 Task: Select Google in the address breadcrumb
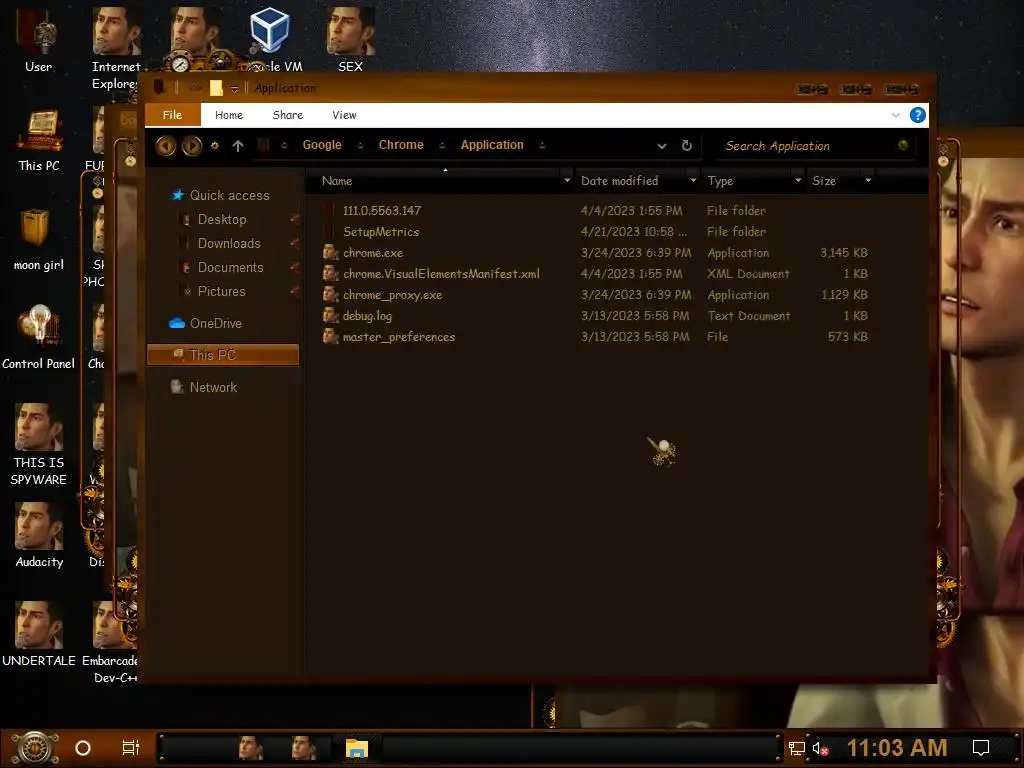click(322, 145)
